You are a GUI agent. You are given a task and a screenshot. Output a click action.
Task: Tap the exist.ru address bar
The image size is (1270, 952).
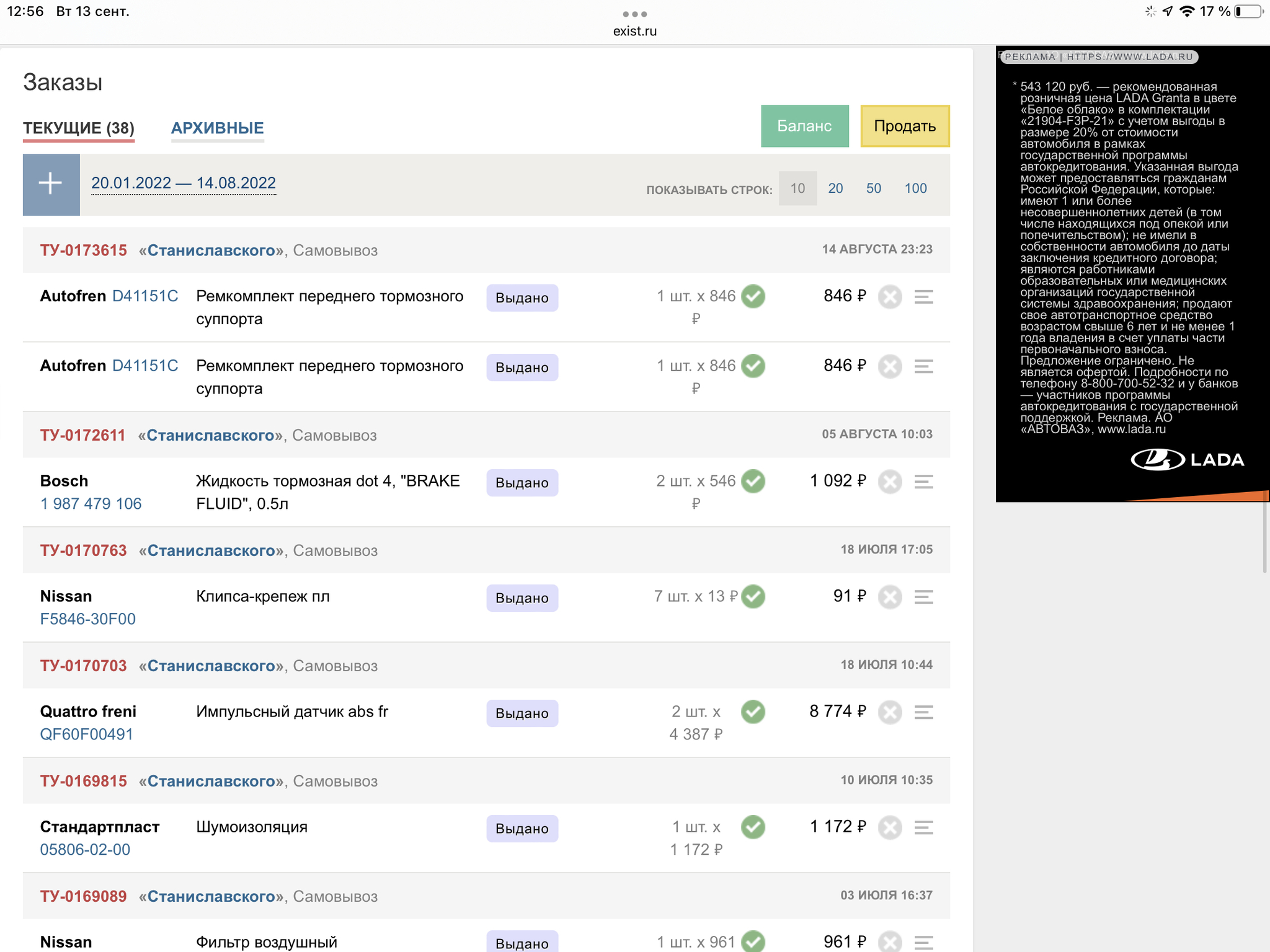[x=635, y=31]
